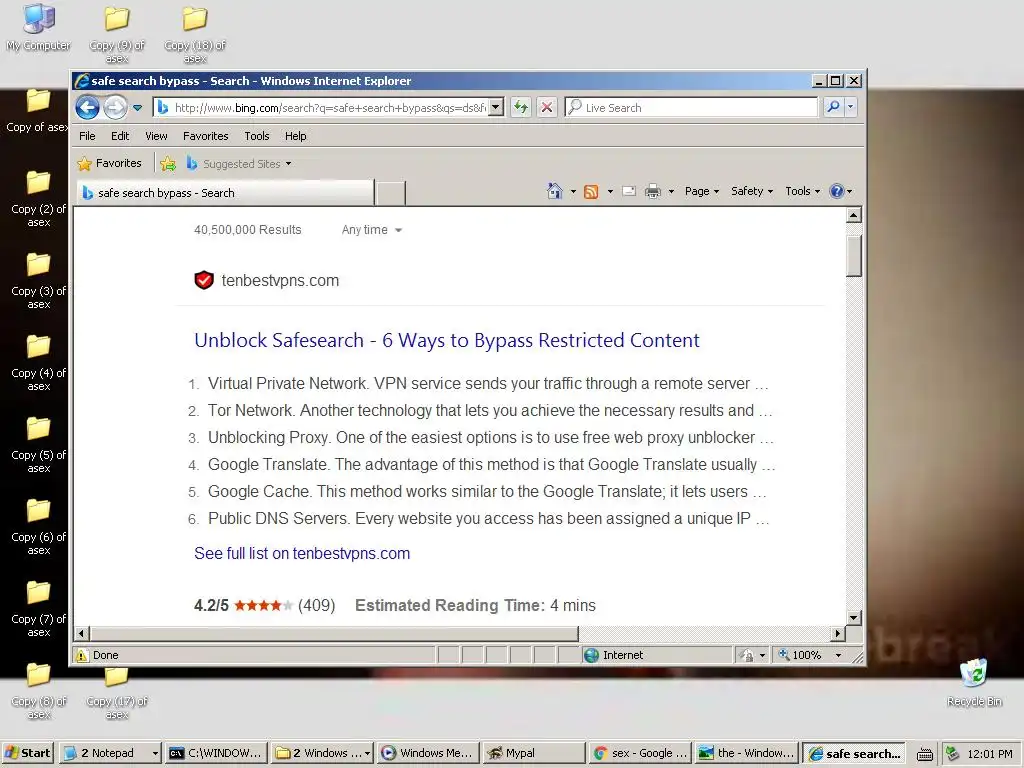Open the File menu
The height and width of the screenshot is (768, 1024).
click(87, 136)
